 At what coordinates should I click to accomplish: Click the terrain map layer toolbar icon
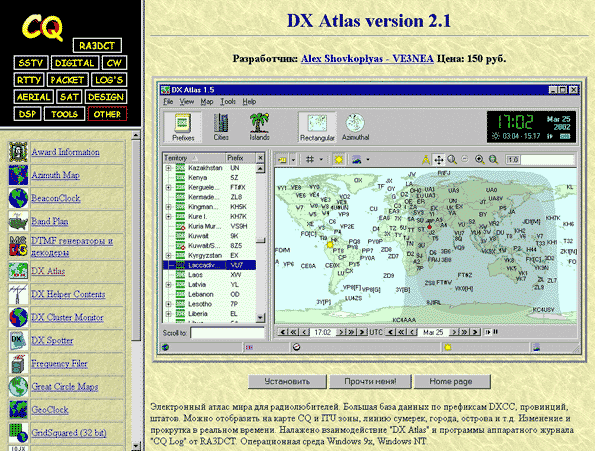pyautogui.click(x=356, y=160)
